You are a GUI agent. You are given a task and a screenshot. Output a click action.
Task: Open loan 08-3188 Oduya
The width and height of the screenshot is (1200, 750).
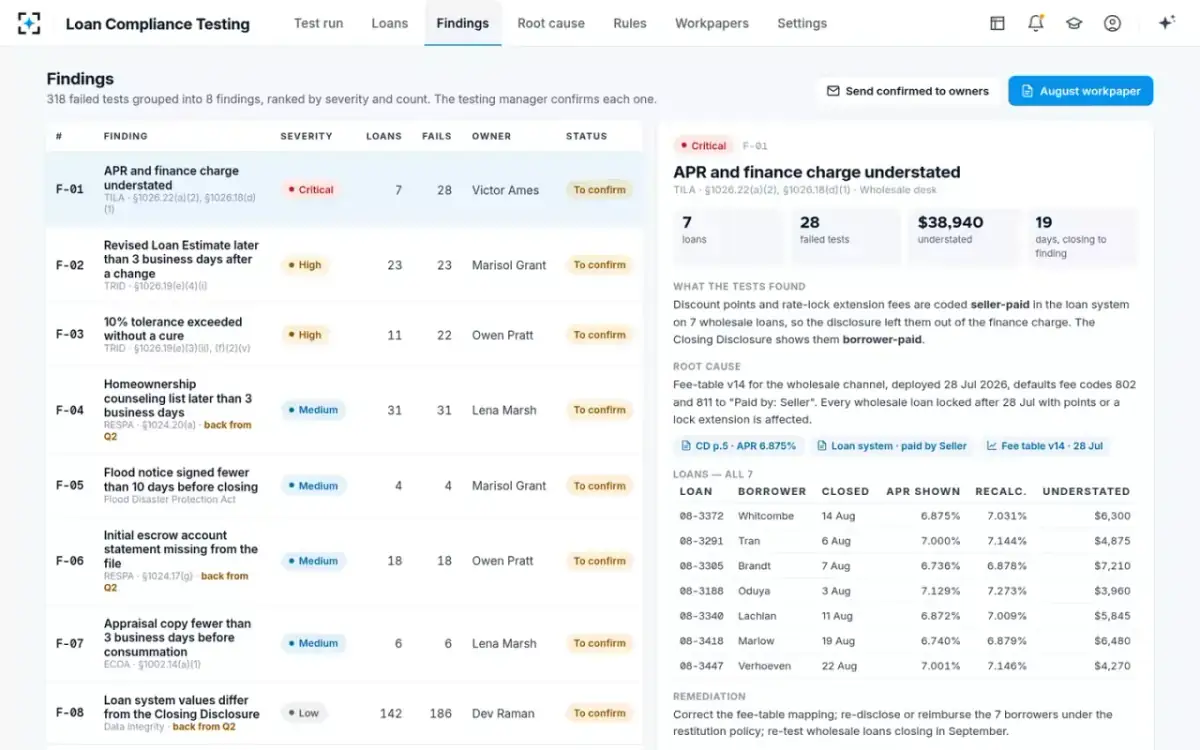(x=905, y=591)
